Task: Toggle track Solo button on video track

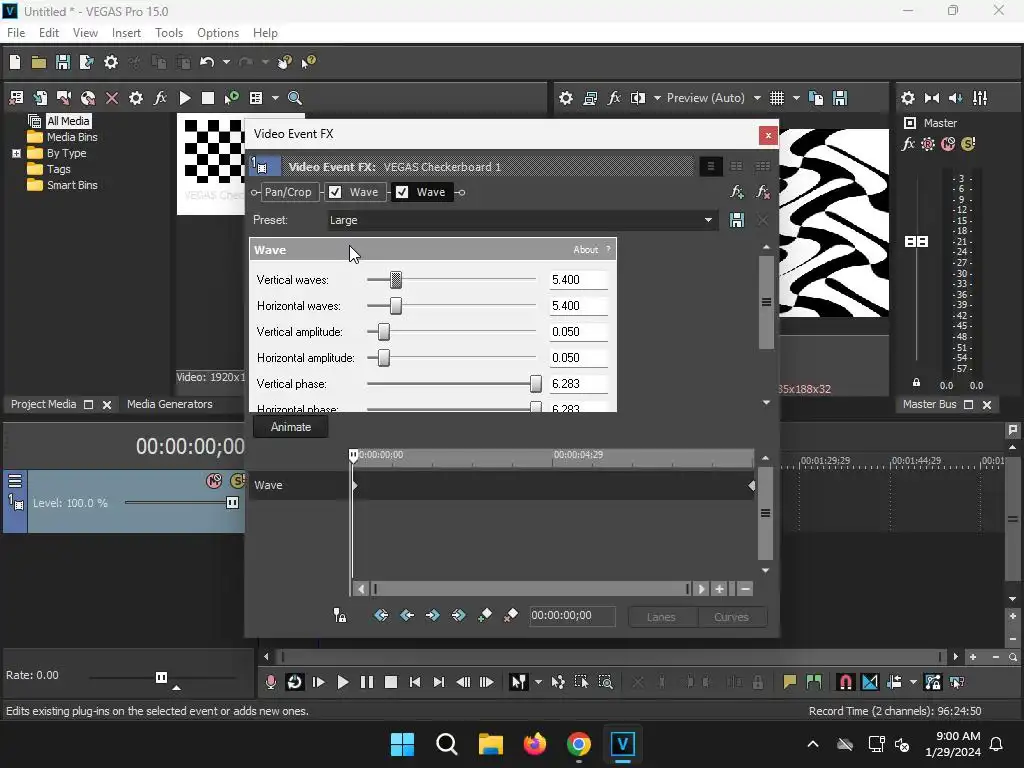Action: (238, 481)
